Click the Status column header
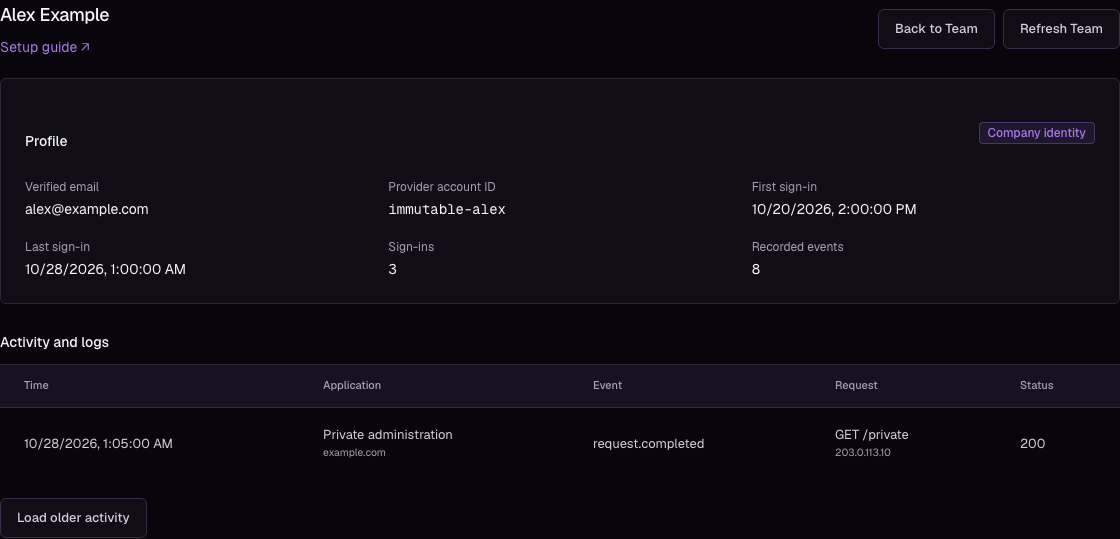The height and width of the screenshot is (539, 1120). click(1036, 386)
